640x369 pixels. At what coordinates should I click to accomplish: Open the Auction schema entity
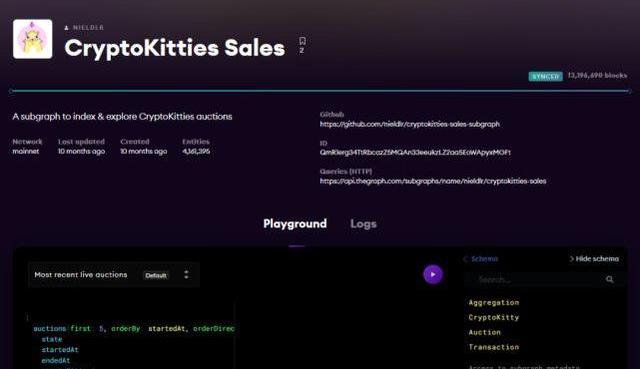[484, 332]
